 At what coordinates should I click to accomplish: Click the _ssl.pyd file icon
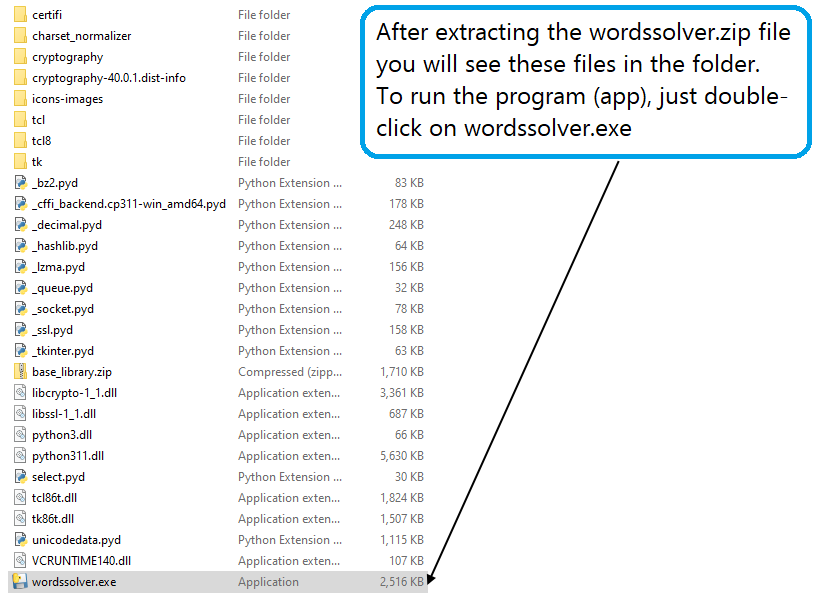20,330
